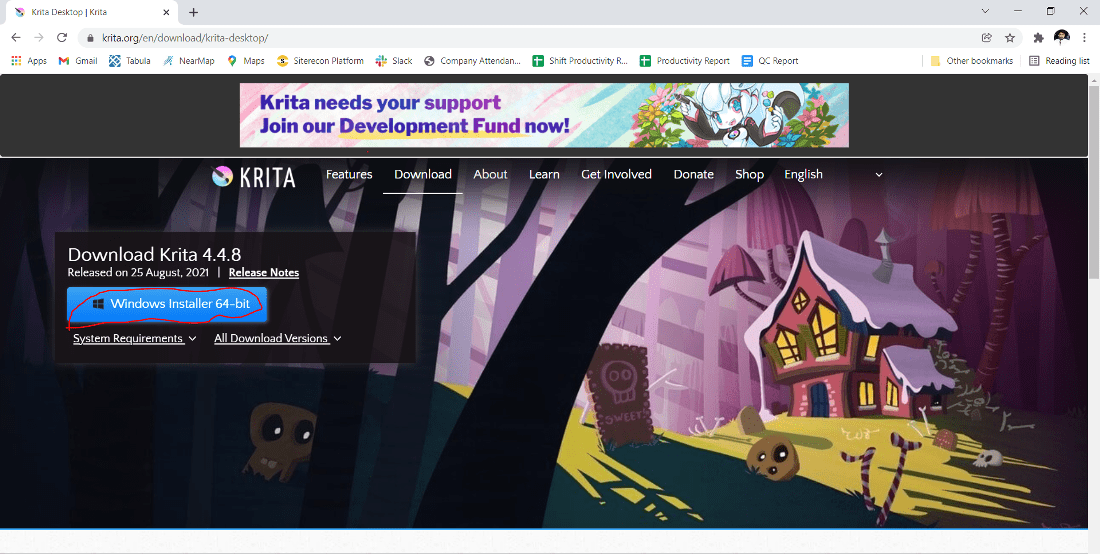Viewport: 1100px width, 554px height.
Task: Open the Slack bookmark
Action: tap(394, 61)
